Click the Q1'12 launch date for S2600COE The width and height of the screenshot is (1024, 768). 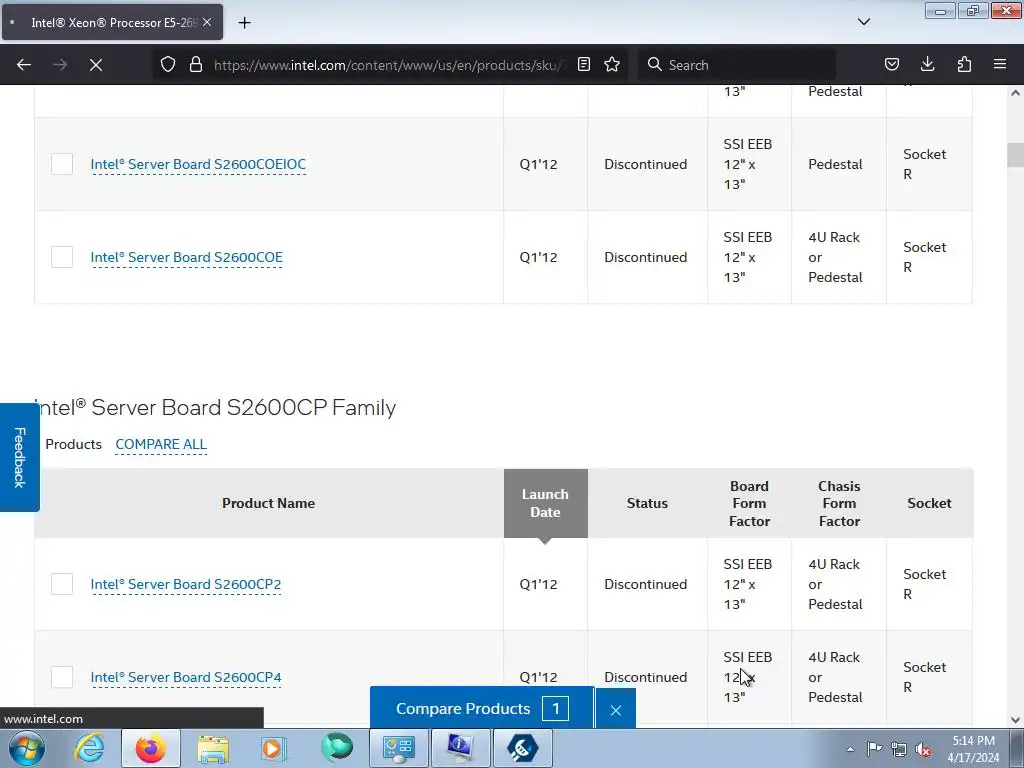538,257
